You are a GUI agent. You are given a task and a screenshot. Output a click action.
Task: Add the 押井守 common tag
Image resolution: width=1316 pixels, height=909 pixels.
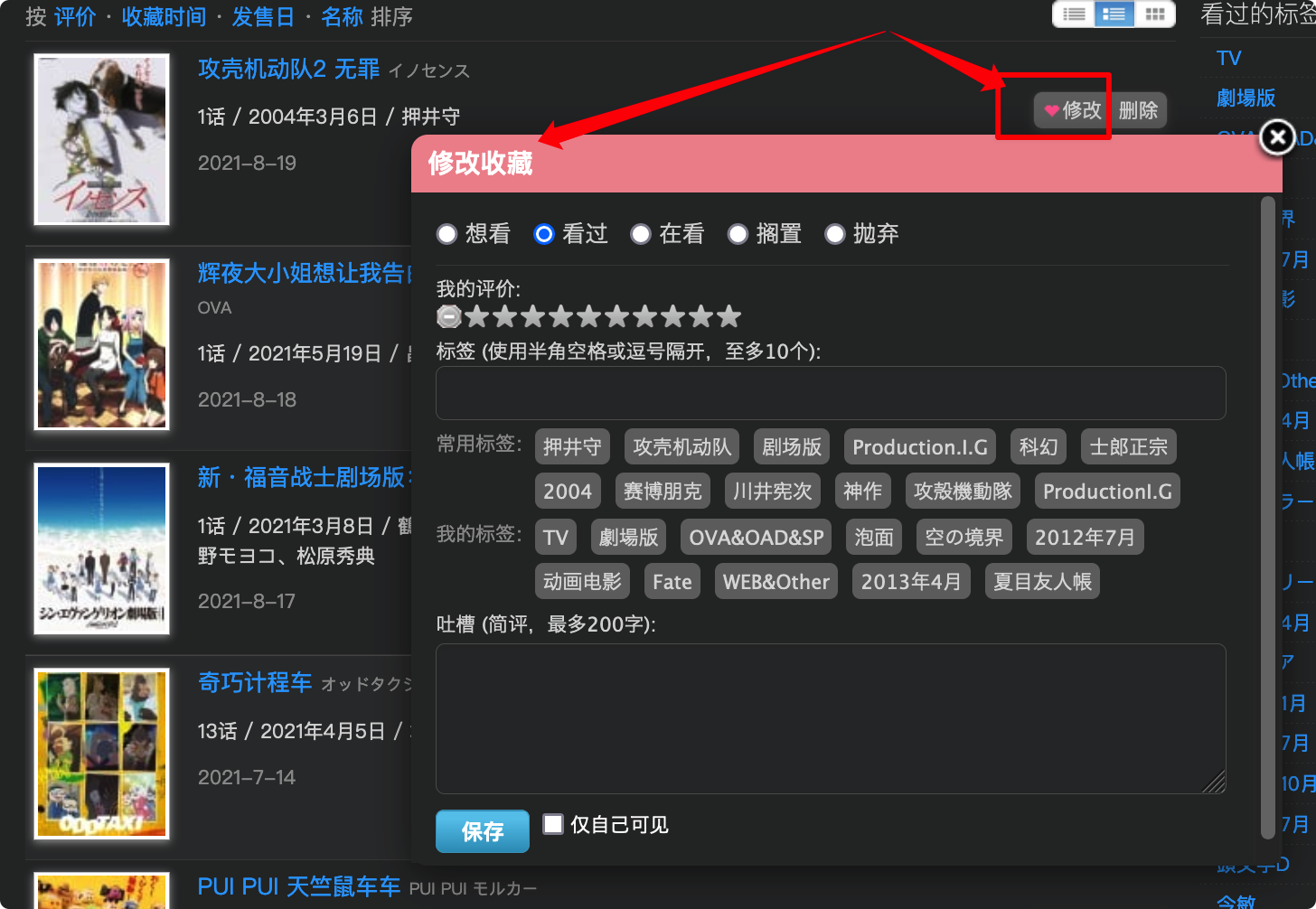tap(572, 447)
